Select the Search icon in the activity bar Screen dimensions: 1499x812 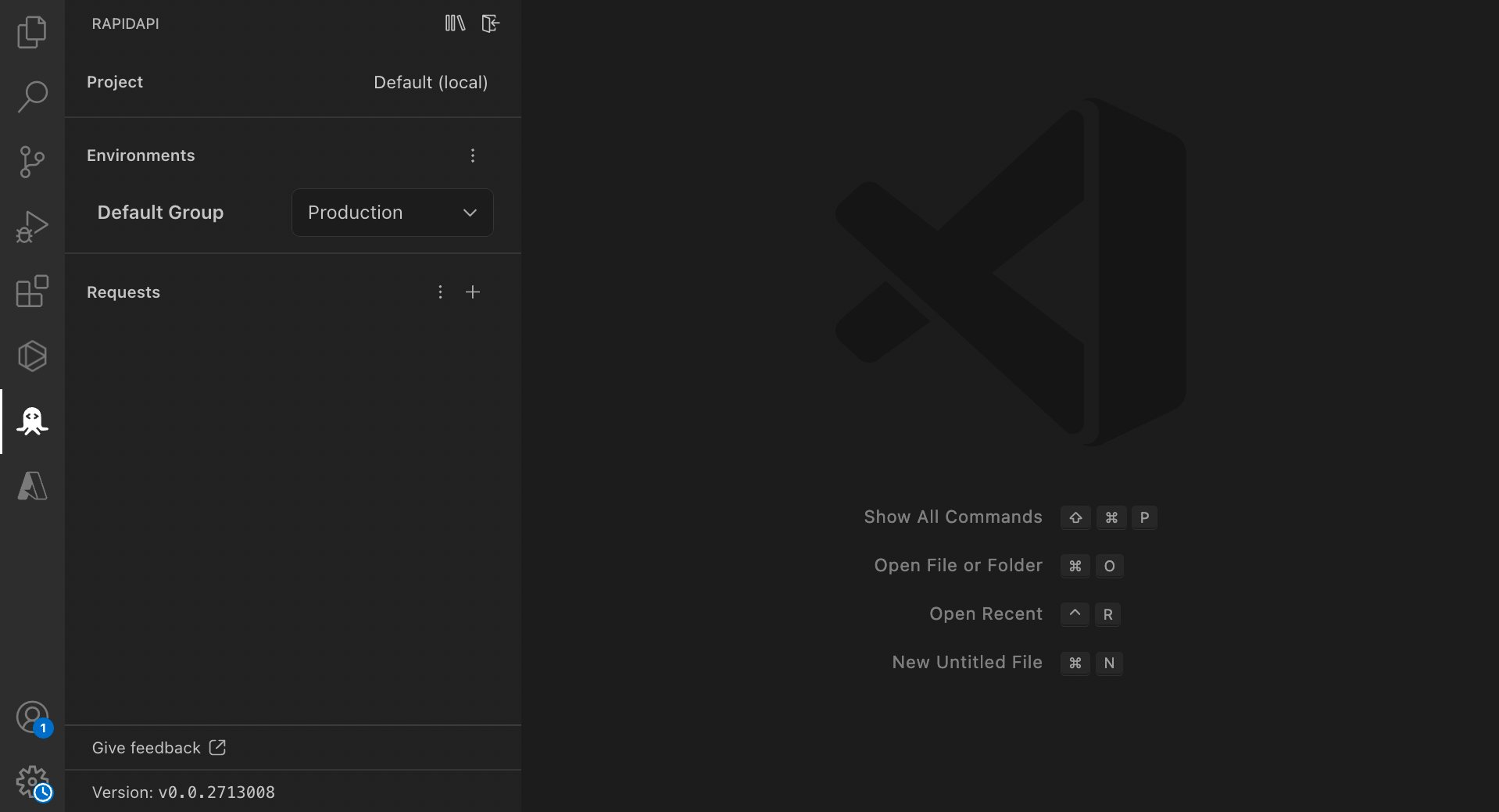31,96
